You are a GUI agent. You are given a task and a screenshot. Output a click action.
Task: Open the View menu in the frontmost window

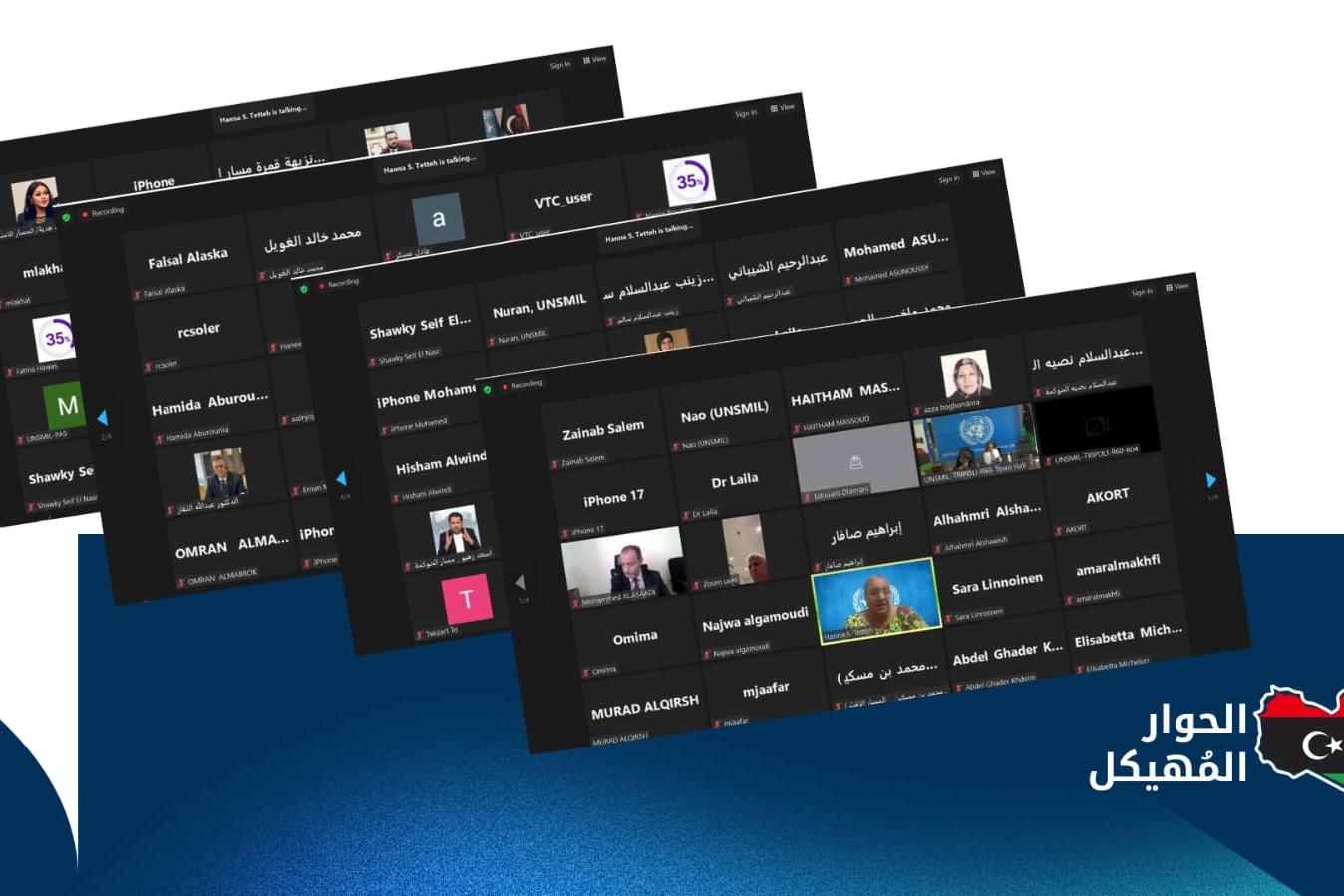(1177, 287)
